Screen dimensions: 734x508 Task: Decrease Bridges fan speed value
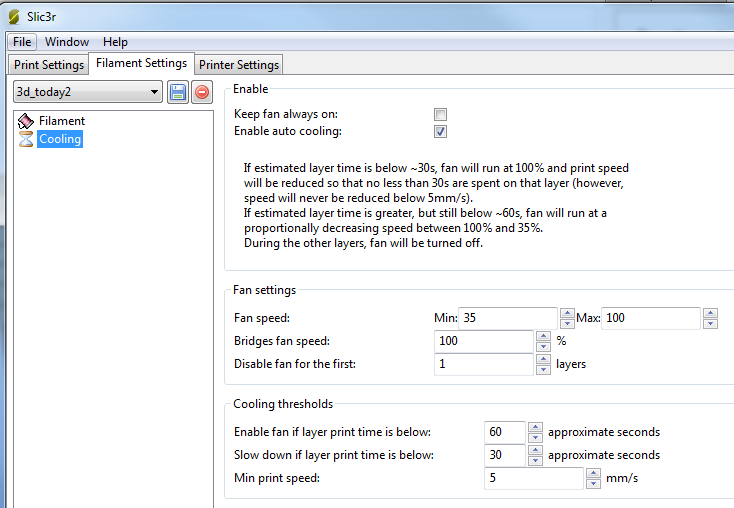coord(543,346)
